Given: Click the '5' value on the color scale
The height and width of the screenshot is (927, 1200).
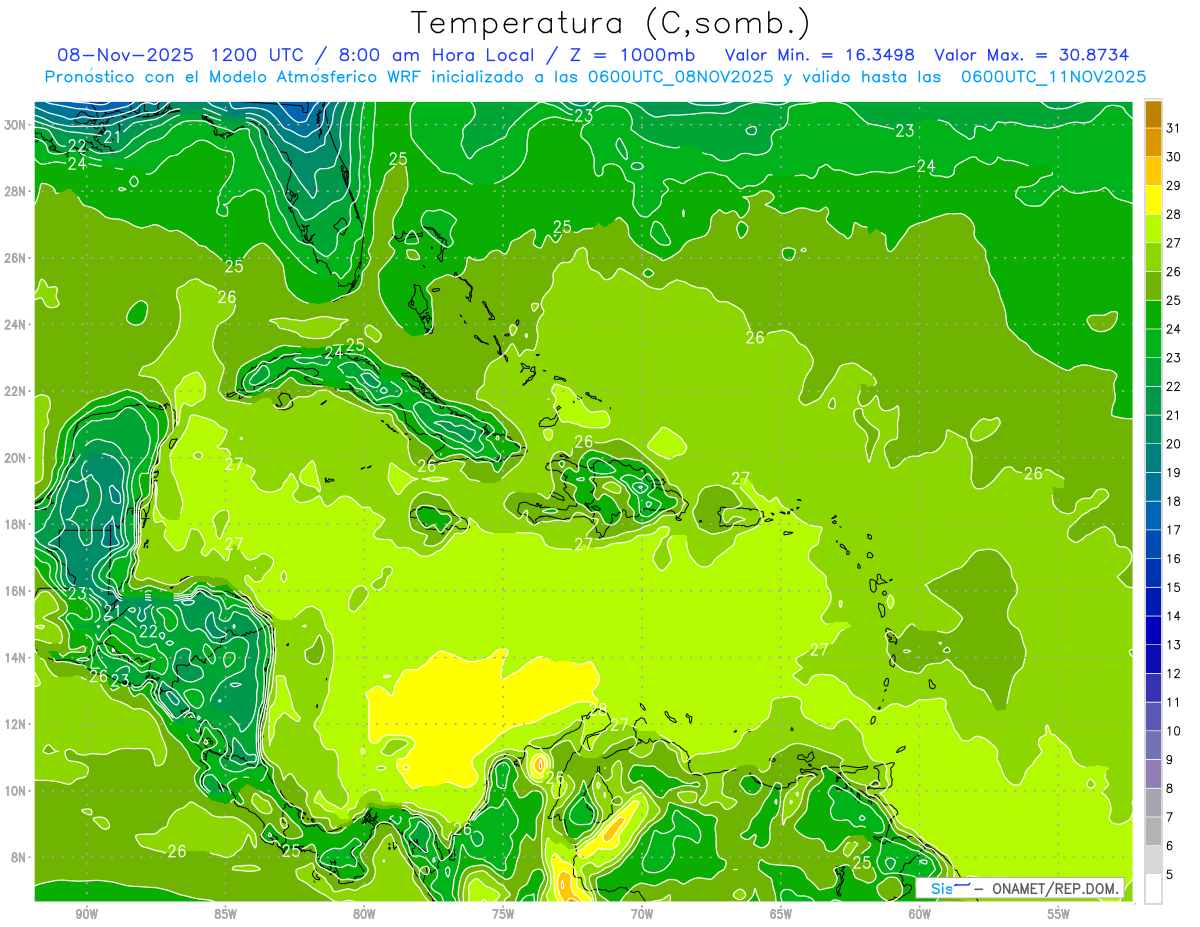Looking at the screenshot, I should pos(1171,874).
